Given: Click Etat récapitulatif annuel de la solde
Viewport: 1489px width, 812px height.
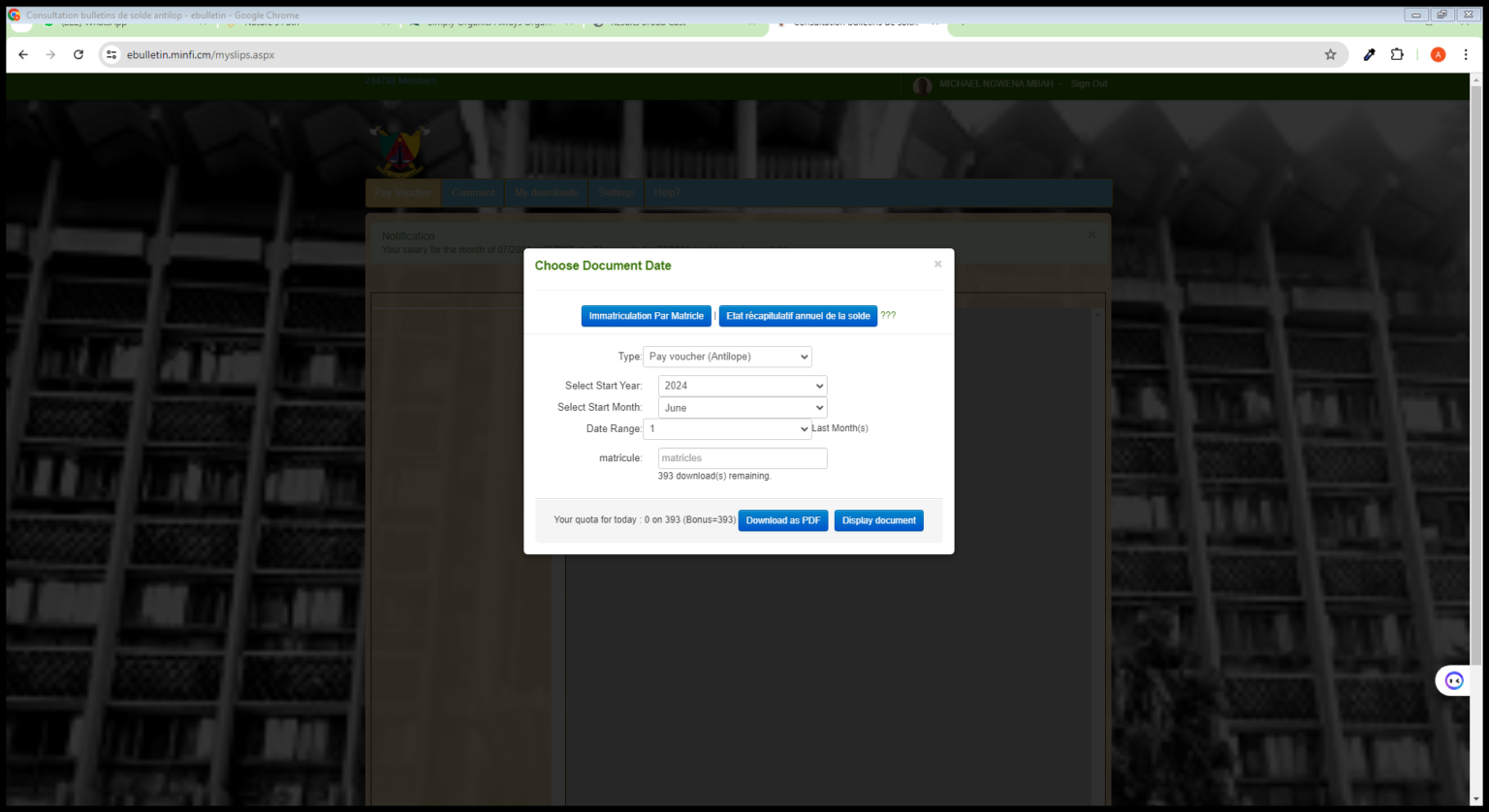Looking at the screenshot, I should 797,316.
